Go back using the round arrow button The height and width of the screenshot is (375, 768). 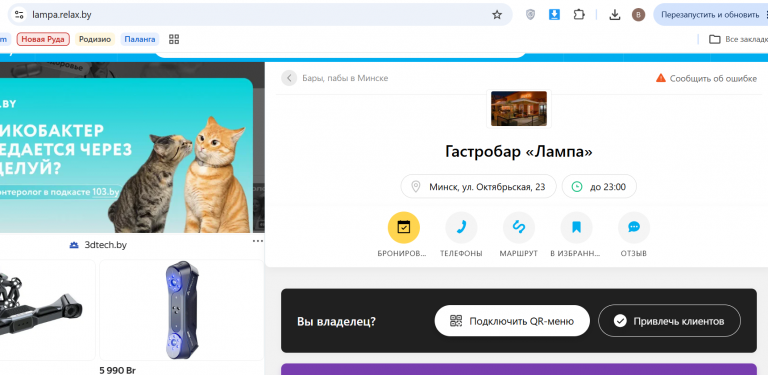click(x=289, y=78)
